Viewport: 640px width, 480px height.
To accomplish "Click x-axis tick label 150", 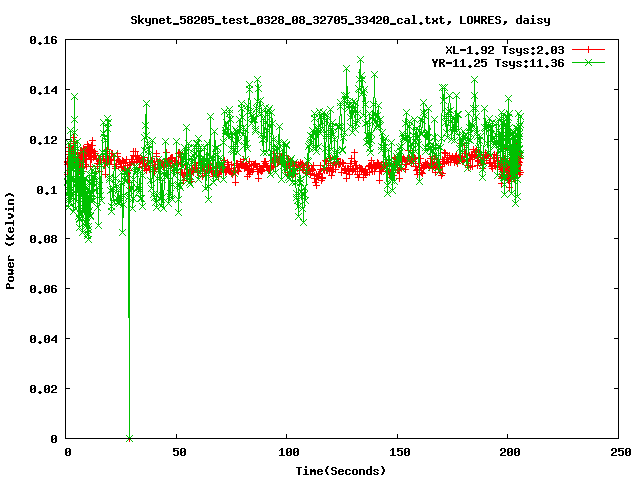I will pyautogui.click(x=400, y=452).
